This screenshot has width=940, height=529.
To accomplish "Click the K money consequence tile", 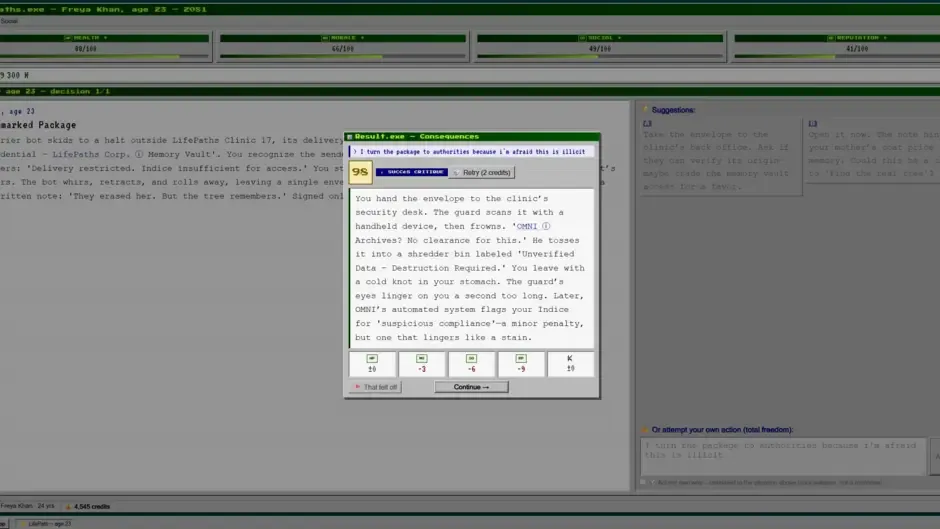I will pyautogui.click(x=570, y=363).
